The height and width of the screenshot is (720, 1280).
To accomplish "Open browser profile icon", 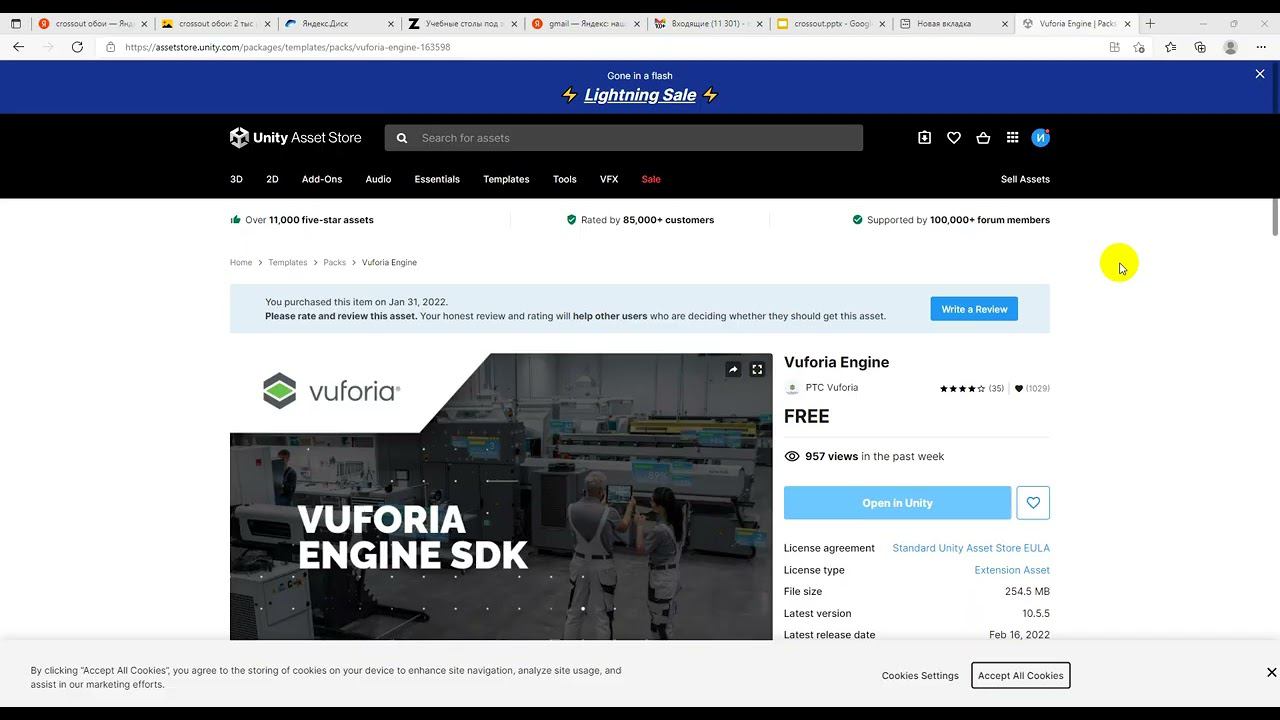I will [1231, 47].
